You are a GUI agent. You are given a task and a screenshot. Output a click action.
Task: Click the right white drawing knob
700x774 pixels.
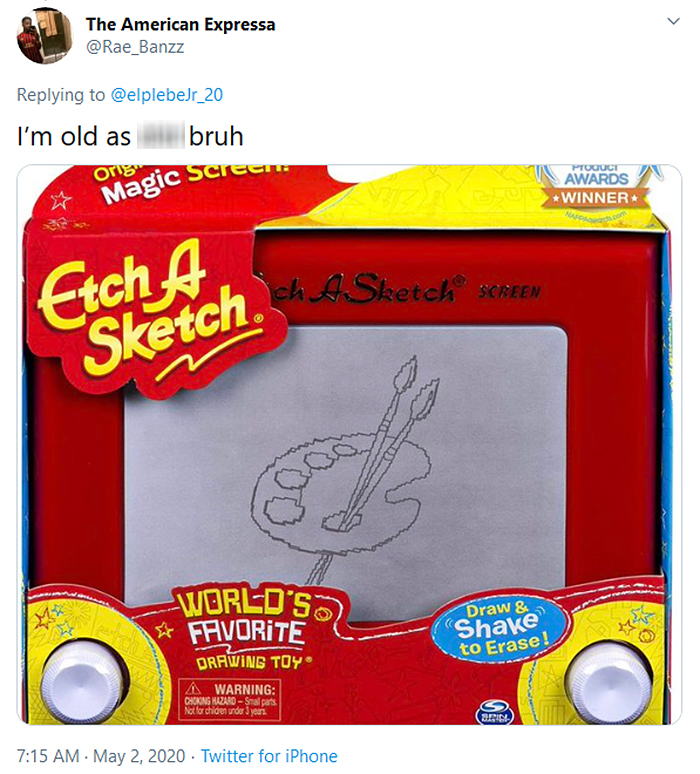[x=608, y=684]
